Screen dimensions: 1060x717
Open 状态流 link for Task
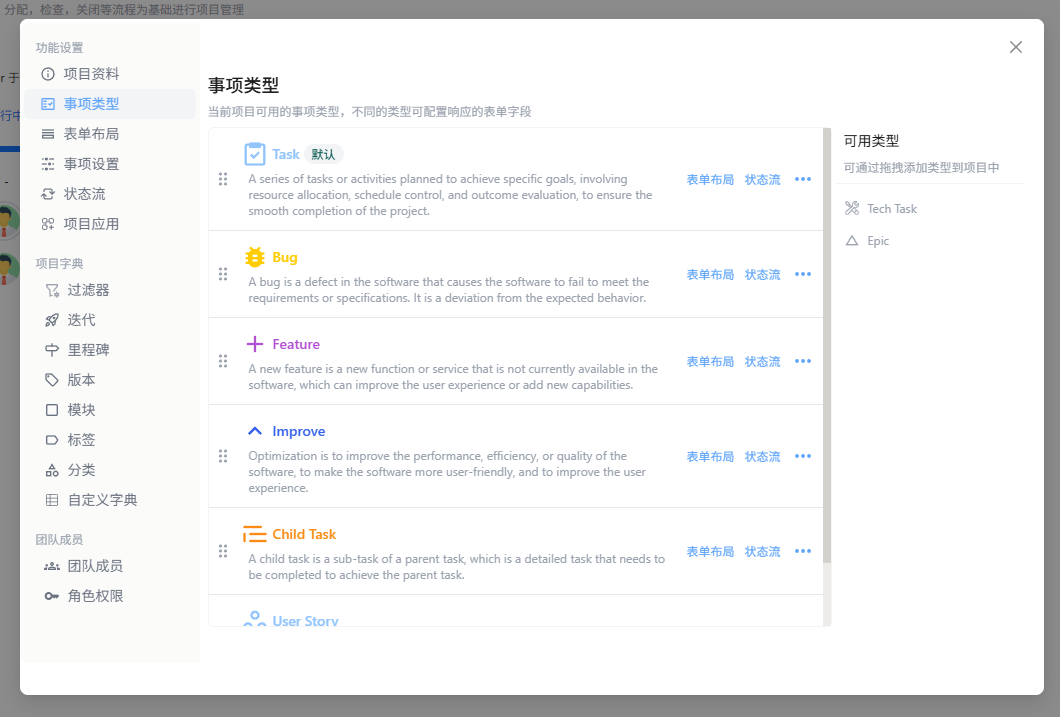point(763,180)
